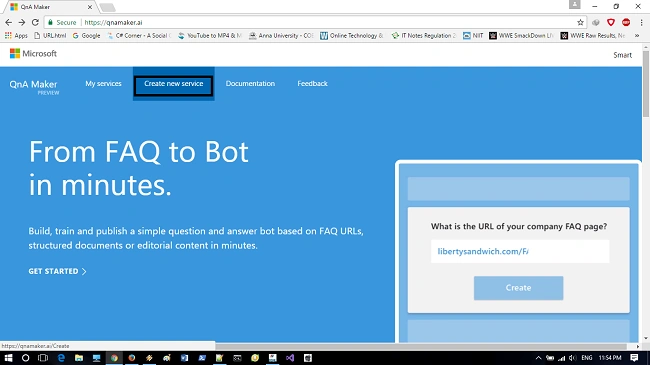650x365 pixels.
Task: Open the NIIT bookmark
Action: point(473,36)
